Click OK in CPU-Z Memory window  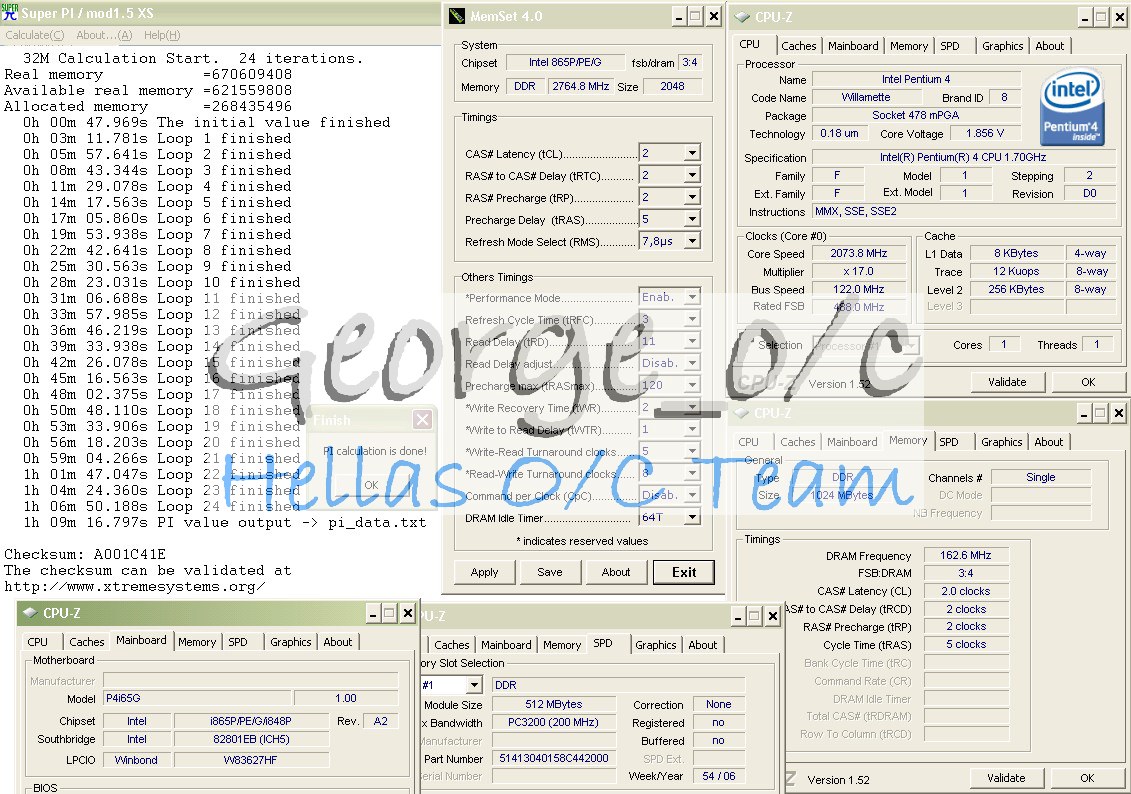coord(1087,778)
